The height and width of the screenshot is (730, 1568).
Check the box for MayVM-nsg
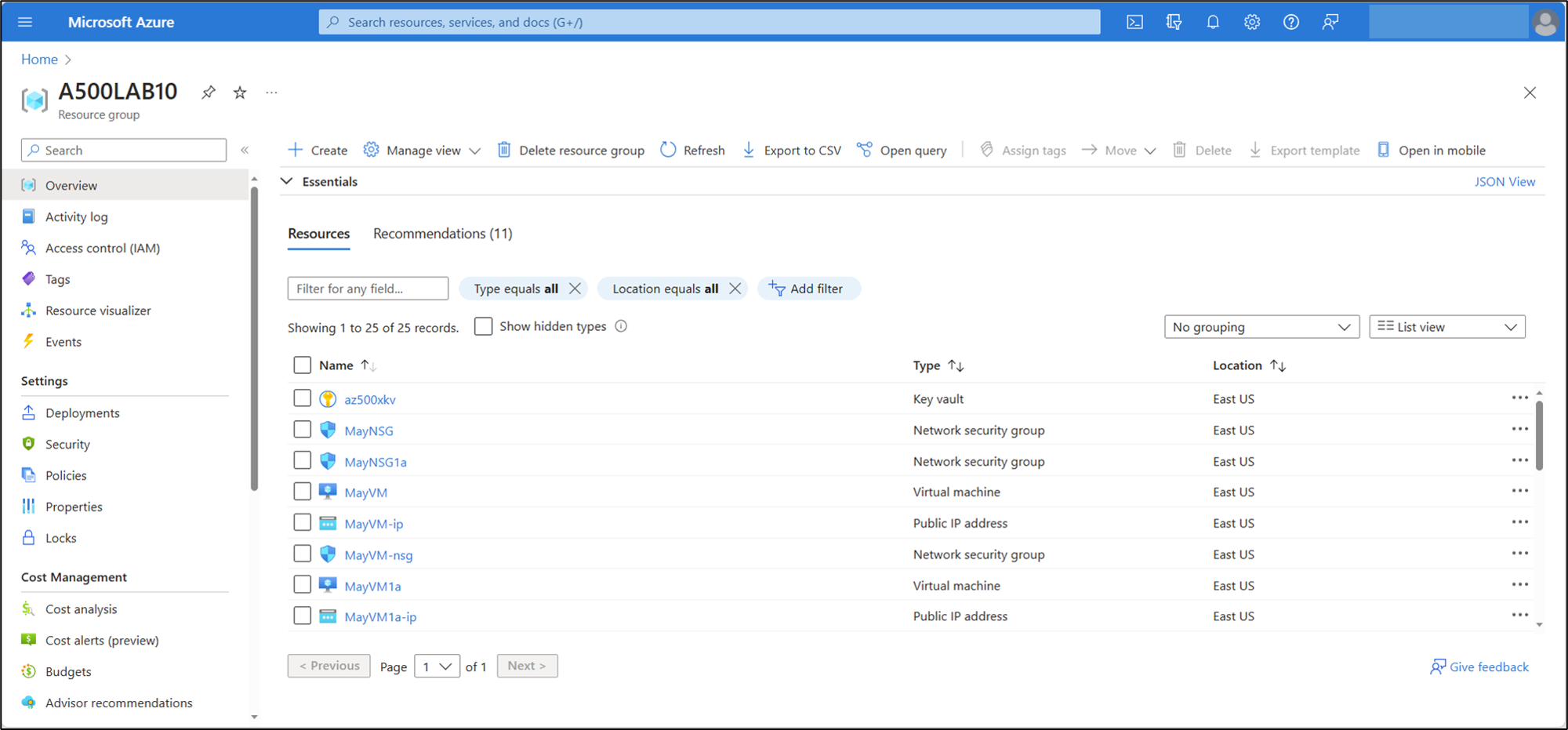(303, 554)
